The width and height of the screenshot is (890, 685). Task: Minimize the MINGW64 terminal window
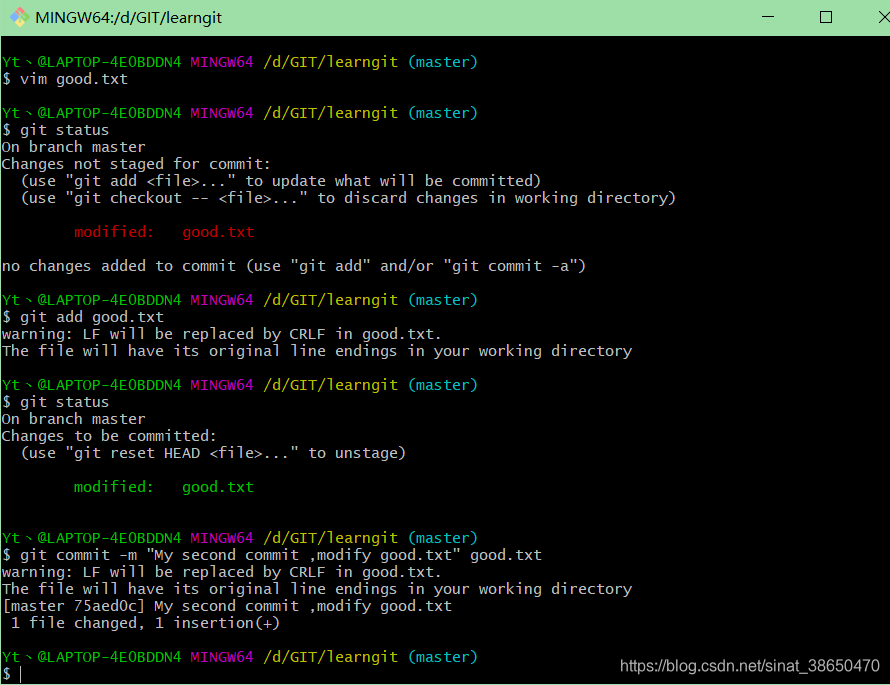(x=768, y=17)
